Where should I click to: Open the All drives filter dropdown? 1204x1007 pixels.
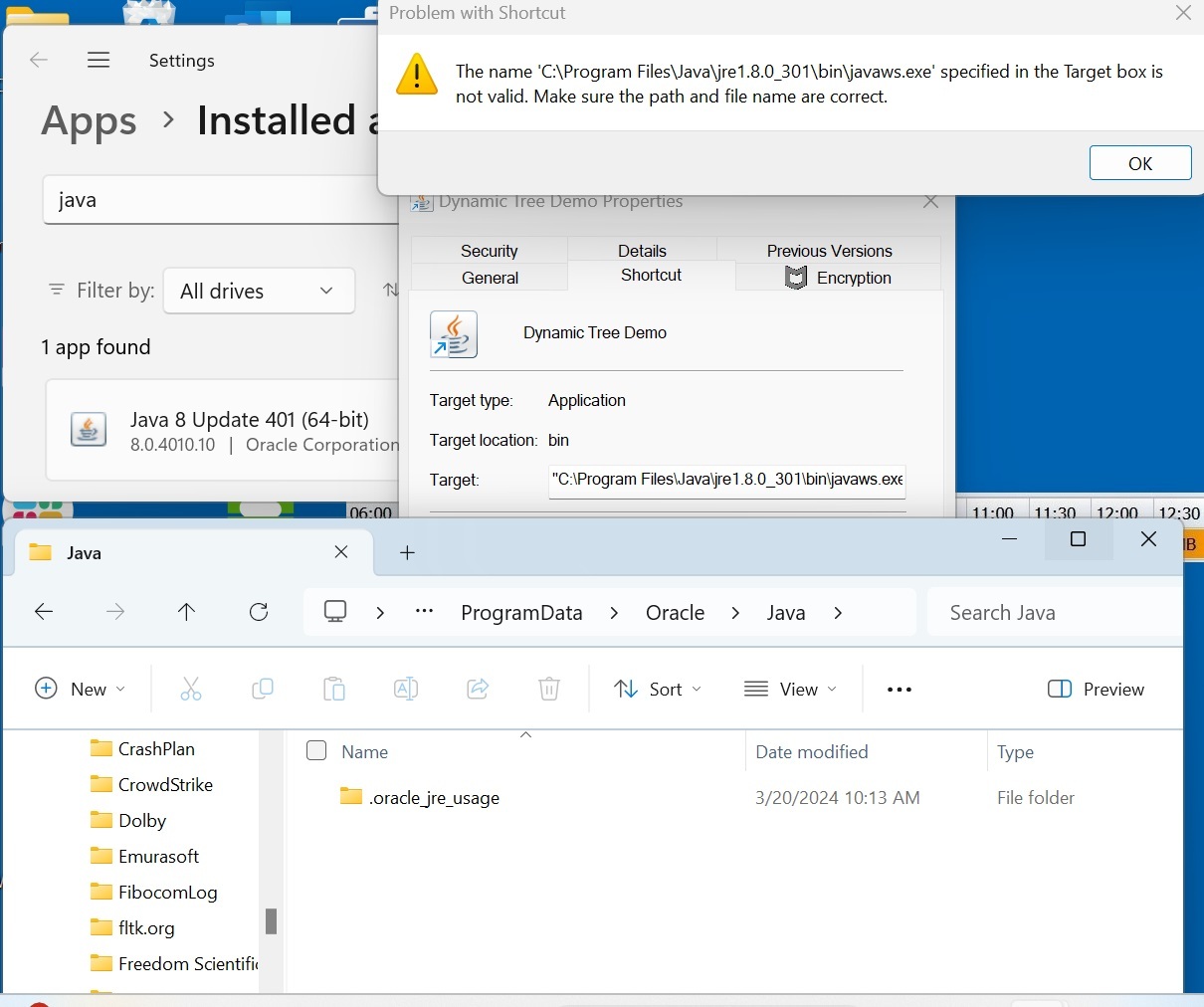259,292
